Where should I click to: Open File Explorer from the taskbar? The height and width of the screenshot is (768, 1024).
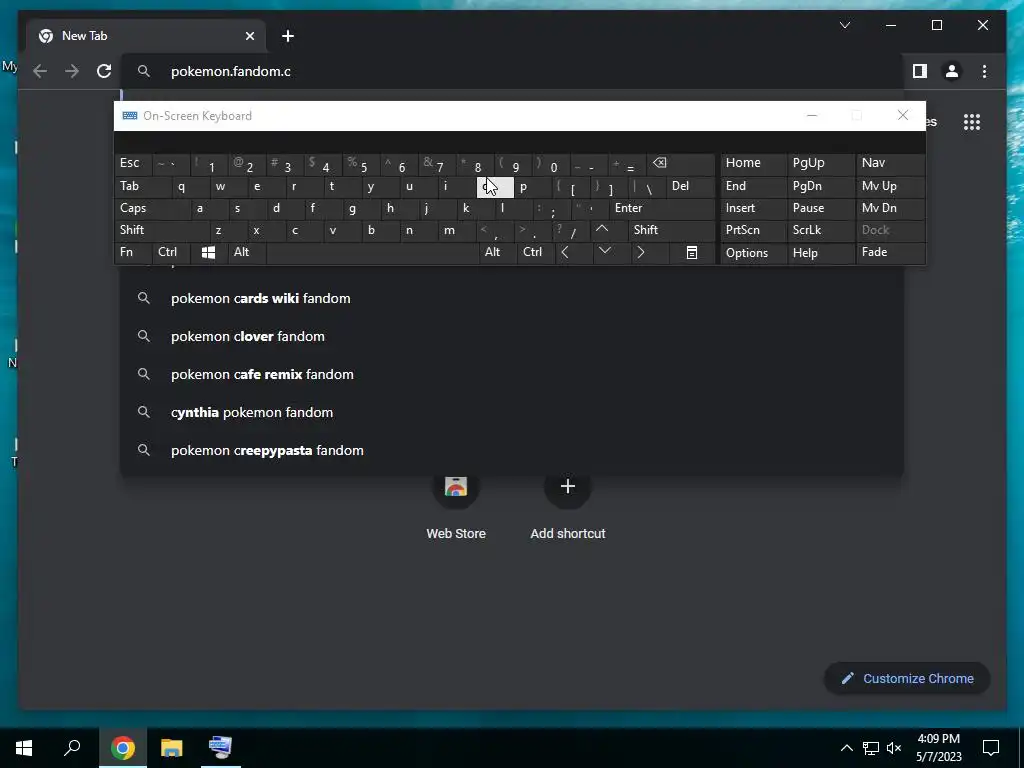(x=172, y=748)
